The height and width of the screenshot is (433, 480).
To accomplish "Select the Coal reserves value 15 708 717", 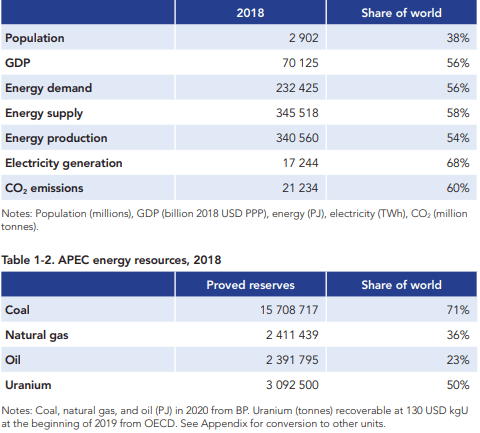I will 289,310.
